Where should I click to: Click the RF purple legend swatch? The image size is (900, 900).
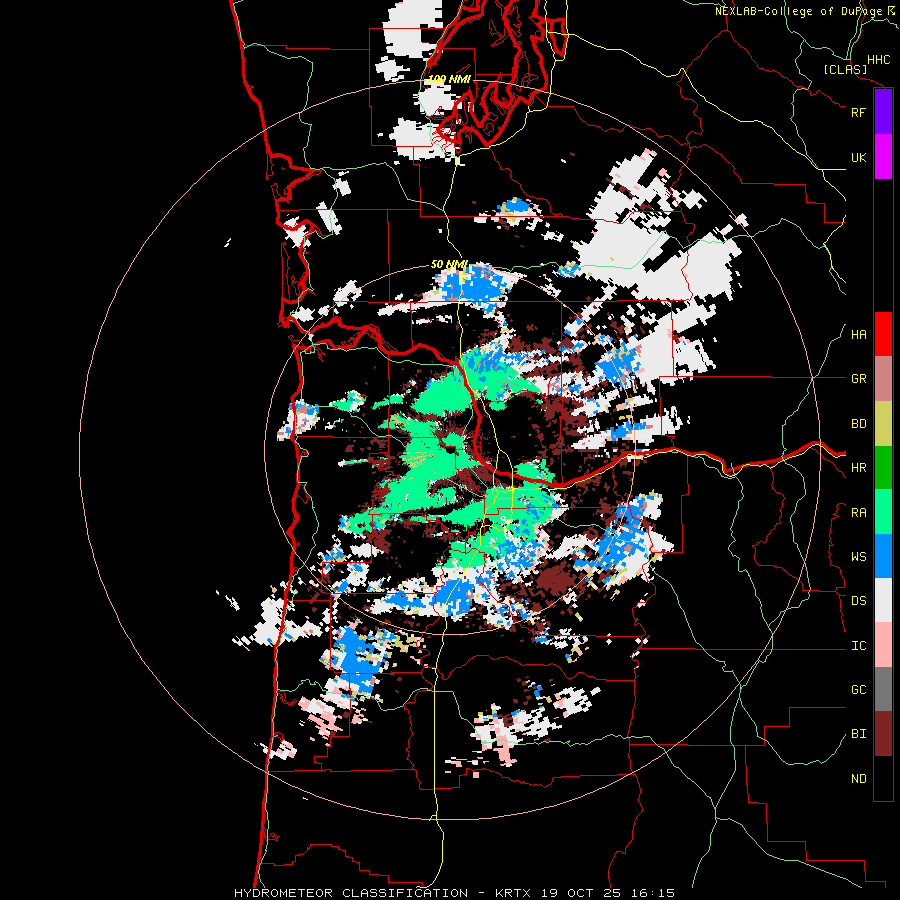(883, 112)
